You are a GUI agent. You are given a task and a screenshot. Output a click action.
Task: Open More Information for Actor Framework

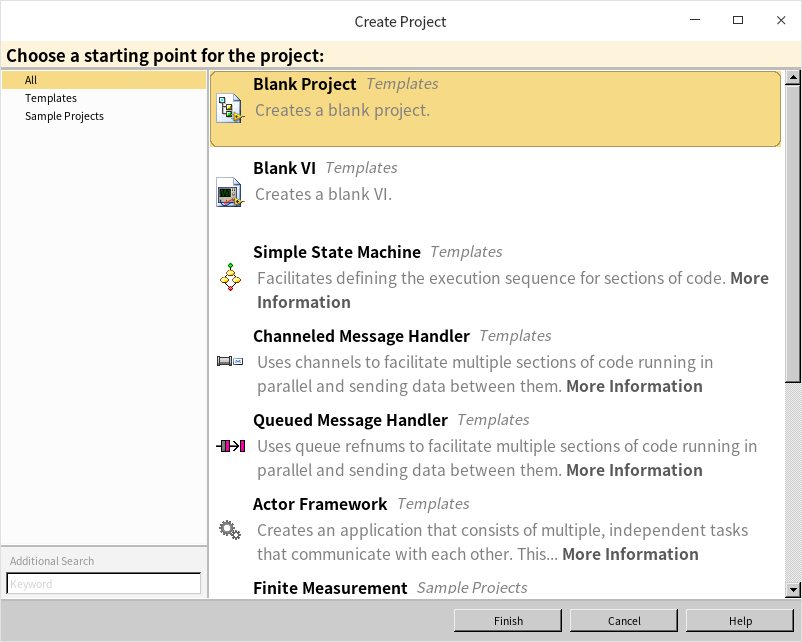[x=630, y=554]
